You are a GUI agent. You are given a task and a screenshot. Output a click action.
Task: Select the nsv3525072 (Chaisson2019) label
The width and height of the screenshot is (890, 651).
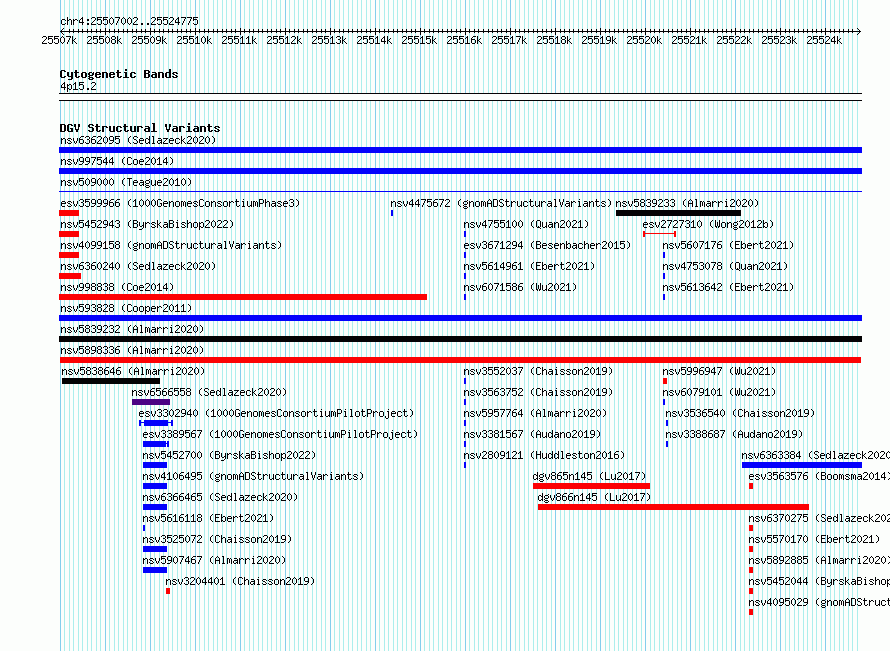tap(217, 539)
